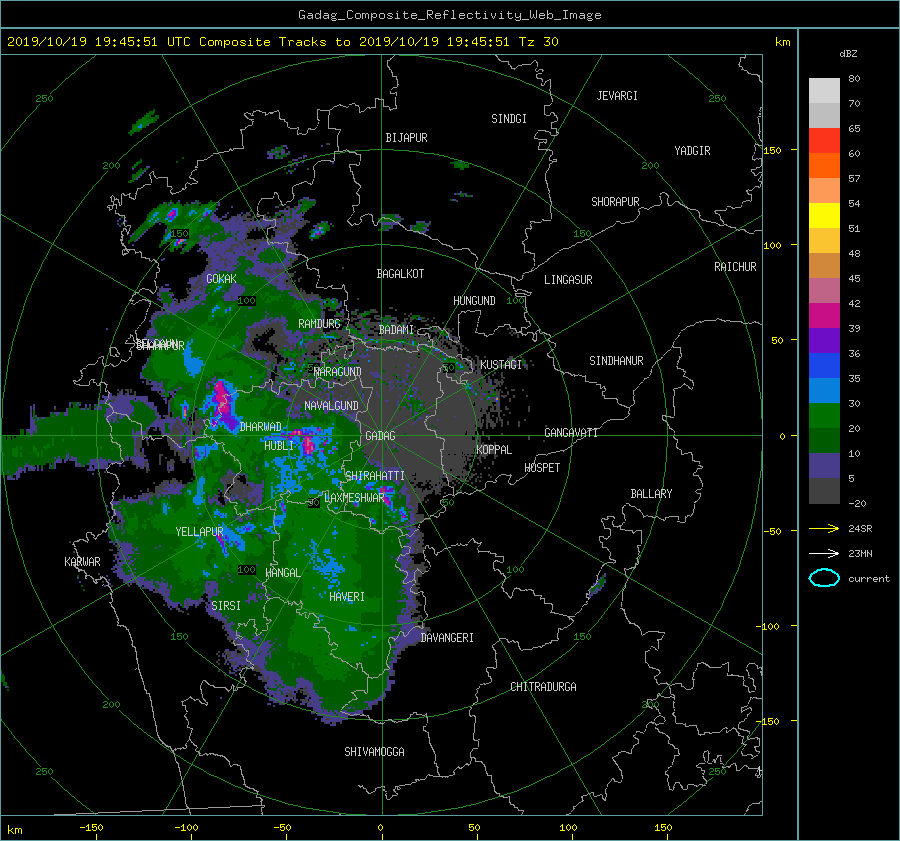Click the SHIRAHATTI city label
Image resolution: width=900 pixels, height=841 pixels.
(x=375, y=476)
